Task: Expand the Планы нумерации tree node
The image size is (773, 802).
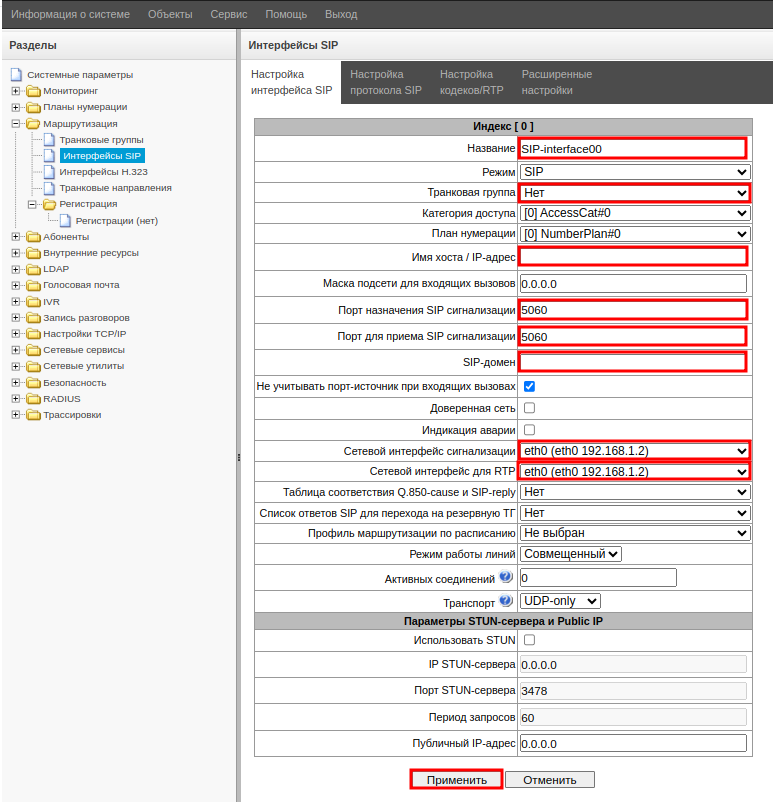Action: point(16,107)
